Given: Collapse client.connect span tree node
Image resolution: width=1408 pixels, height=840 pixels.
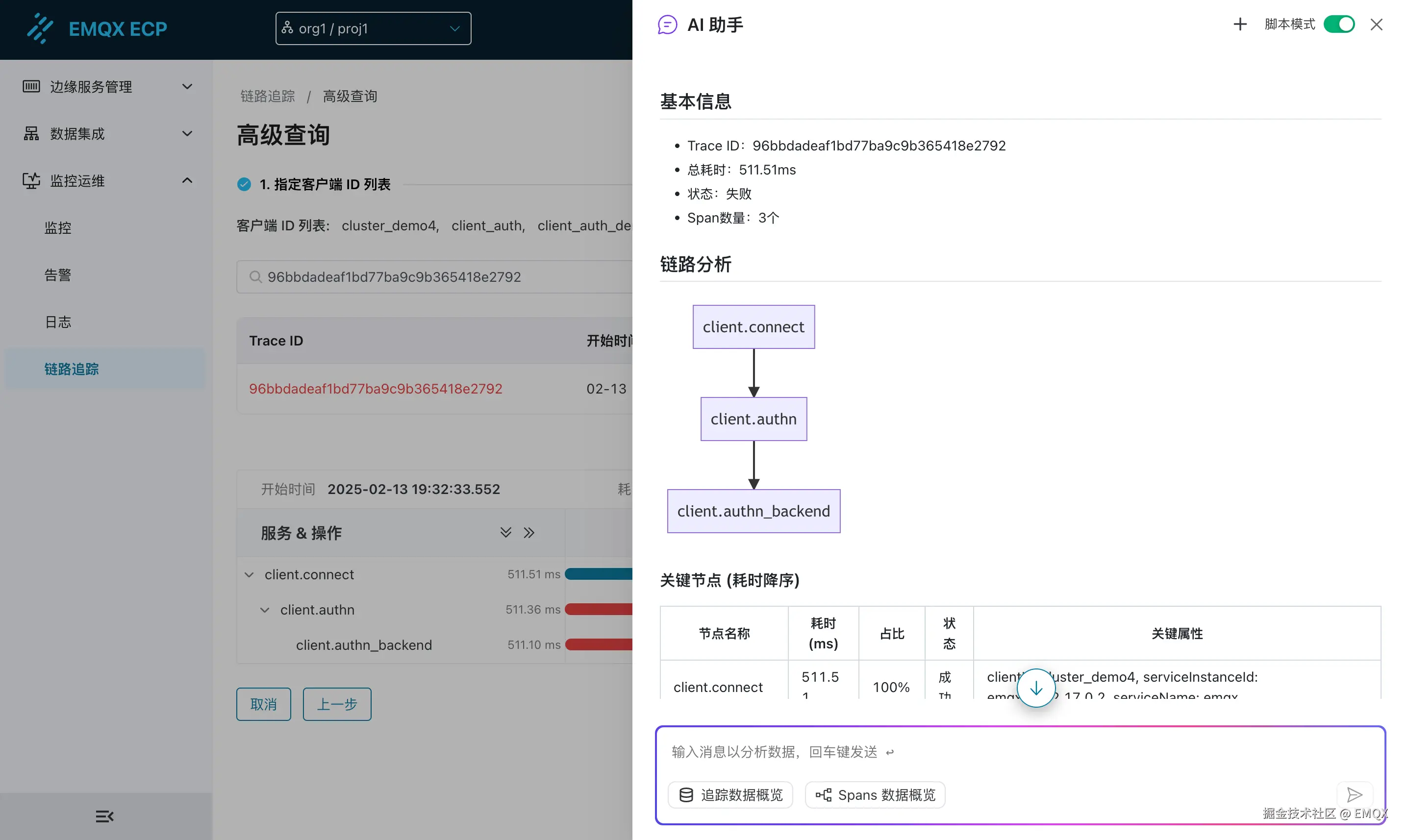Looking at the screenshot, I should (x=249, y=574).
